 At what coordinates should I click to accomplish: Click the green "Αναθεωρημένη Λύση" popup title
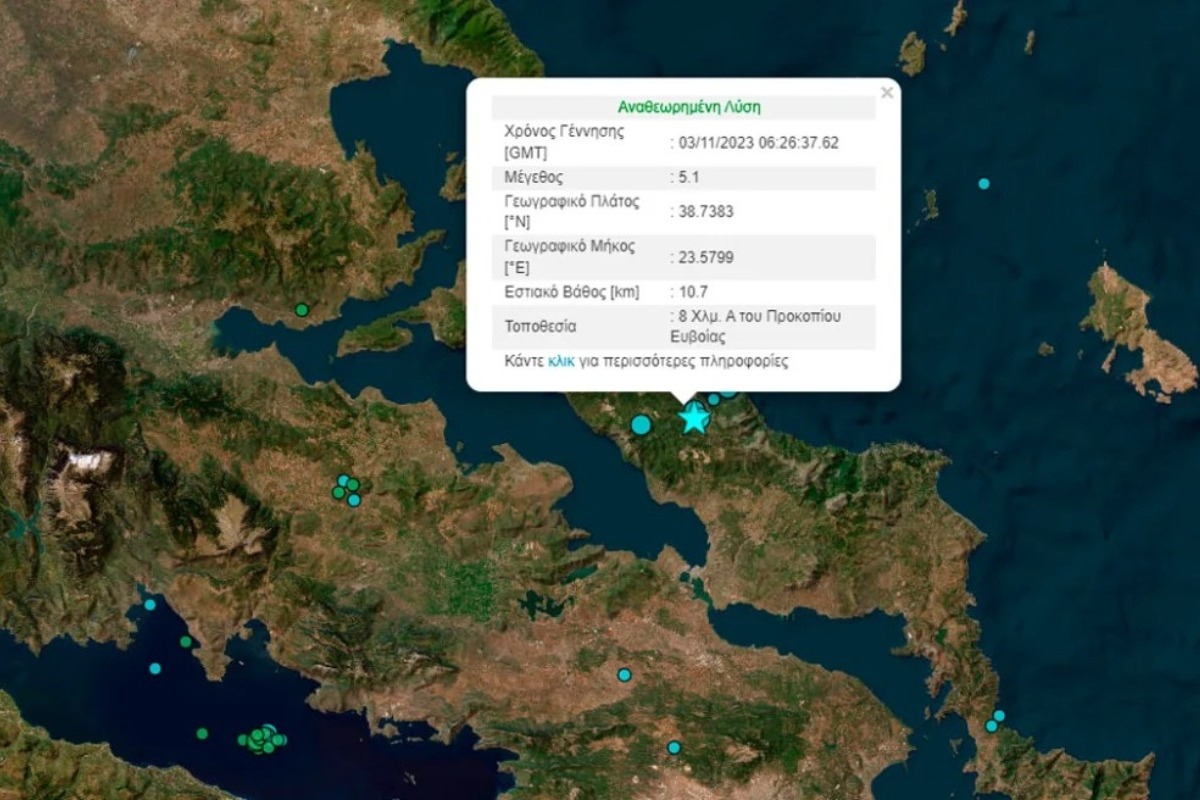pyautogui.click(x=690, y=105)
